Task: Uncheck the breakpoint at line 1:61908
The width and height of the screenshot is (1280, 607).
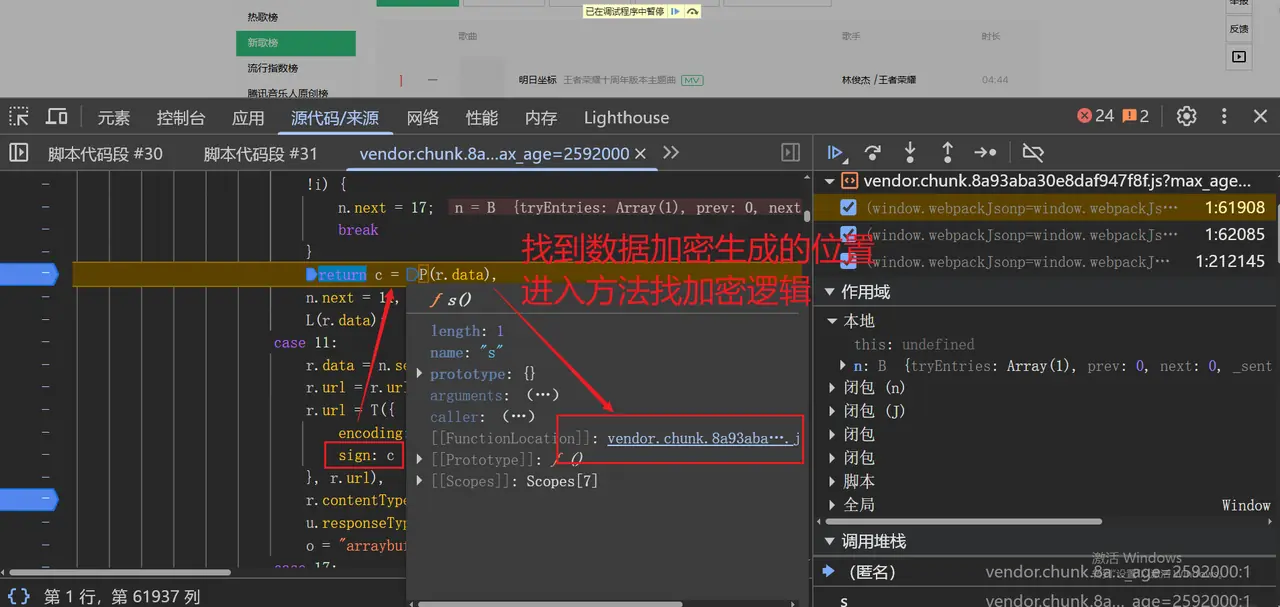Action: pyautogui.click(x=848, y=208)
